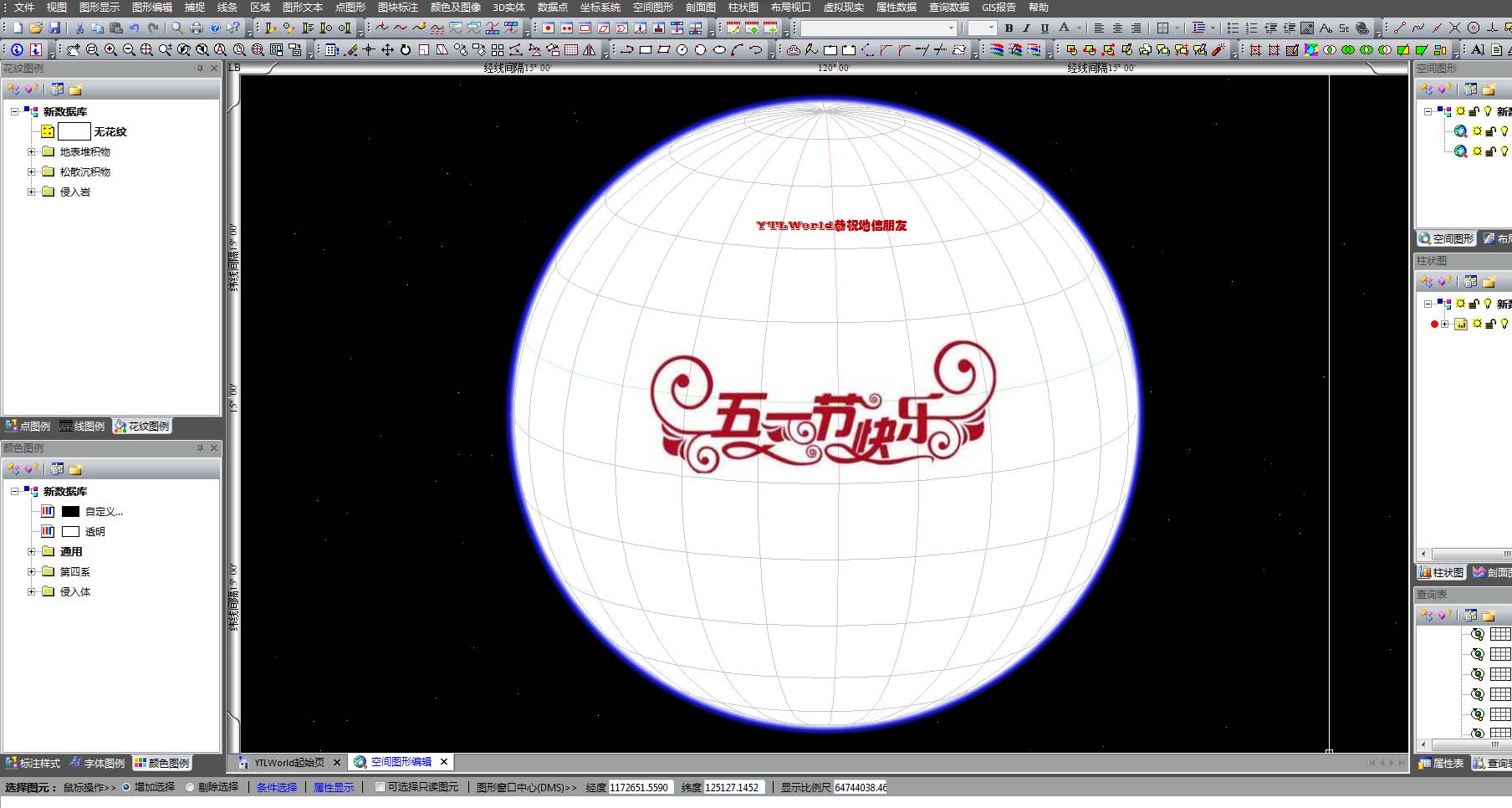This screenshot has width=1512, height=808.
Task: Expand the 通用 color folder
Action: (x=32, y=552)
